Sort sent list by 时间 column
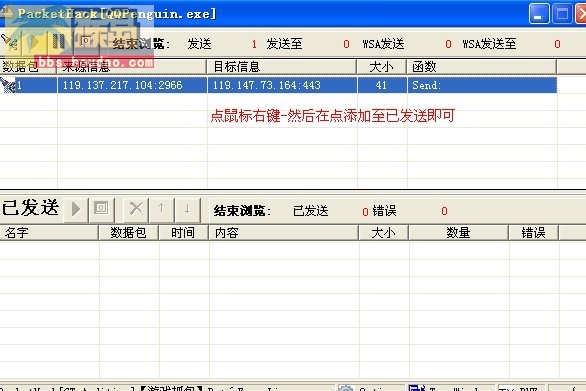 point(183,233)
